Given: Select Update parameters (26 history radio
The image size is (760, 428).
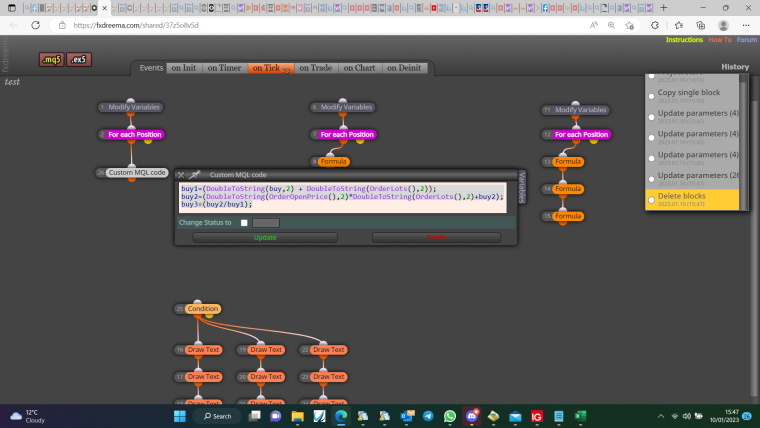Looking at the screenshot, I should pyautogui.click(x=651, y=179).
